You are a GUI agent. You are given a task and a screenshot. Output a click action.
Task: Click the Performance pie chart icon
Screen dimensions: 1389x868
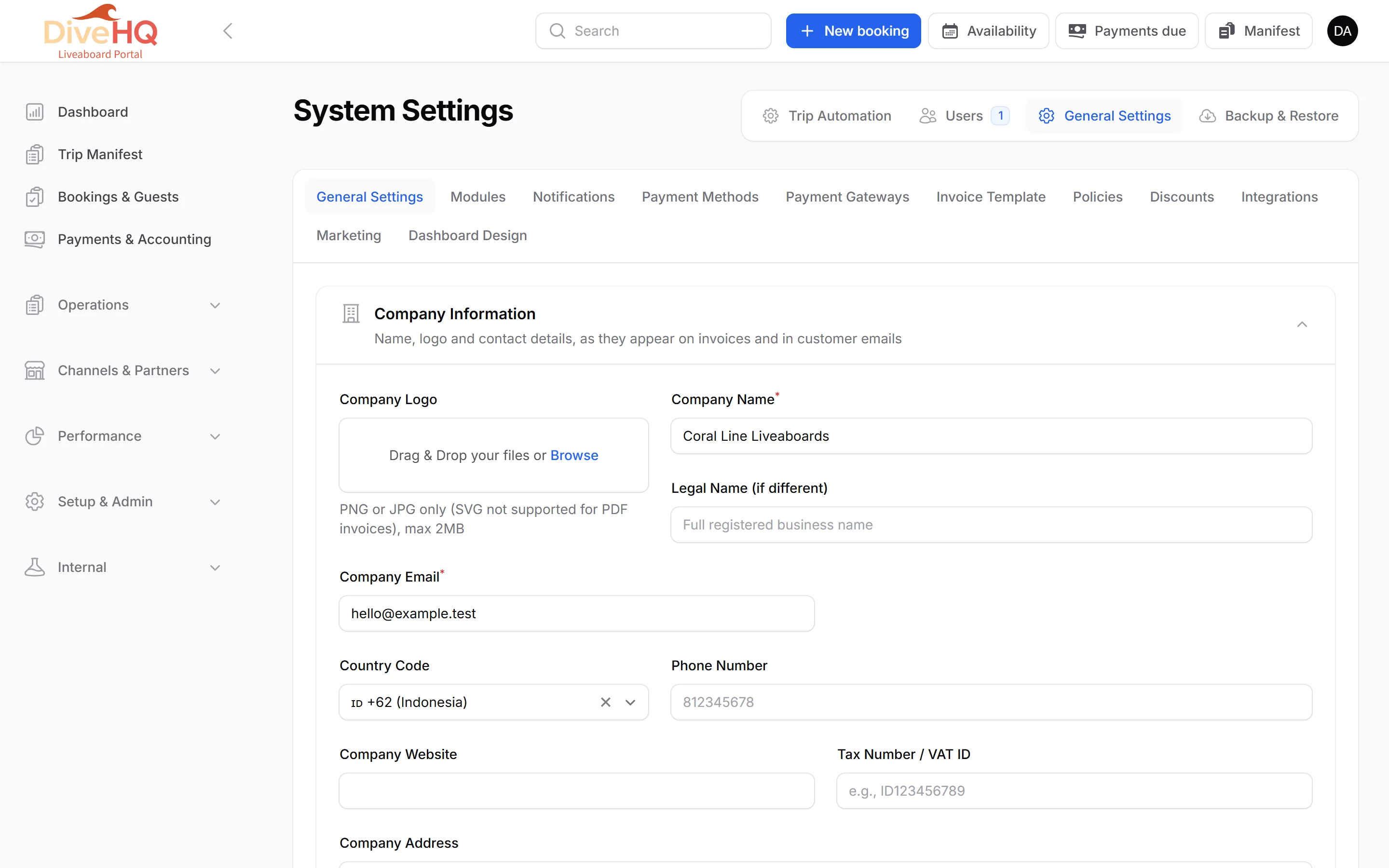(x=34, y=436)
